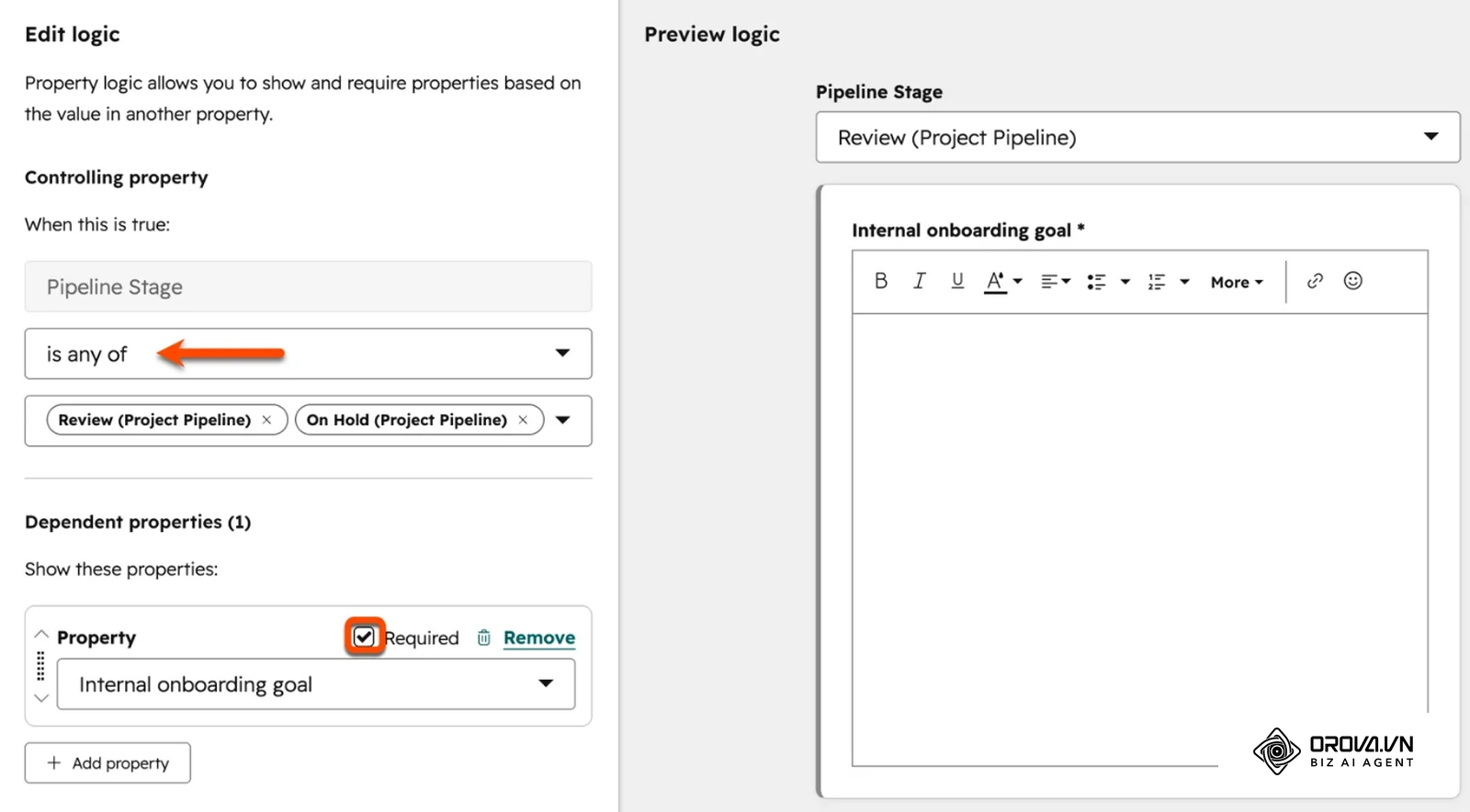This screenshot has height=812, width=1470.
Task: Open the emoji picker
Action: tap(1352, 281)
